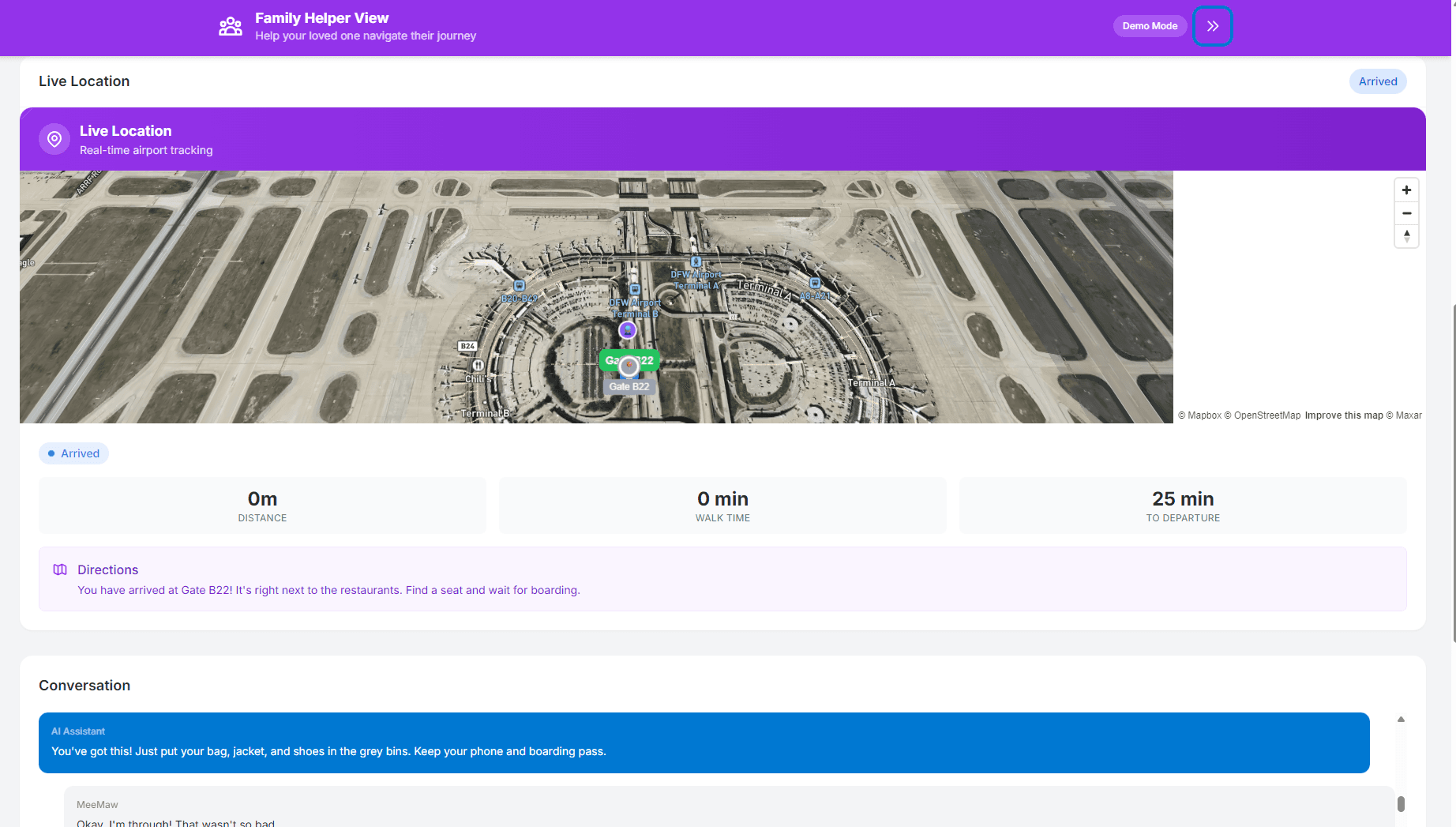
Task: Click the Directions book icon
Action: point(60,570)
